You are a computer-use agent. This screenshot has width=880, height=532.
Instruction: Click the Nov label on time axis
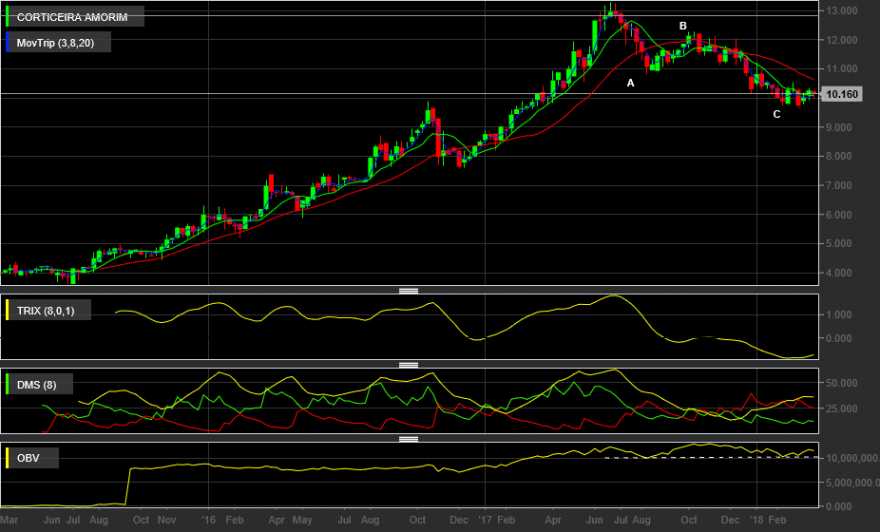coord(167,520)
